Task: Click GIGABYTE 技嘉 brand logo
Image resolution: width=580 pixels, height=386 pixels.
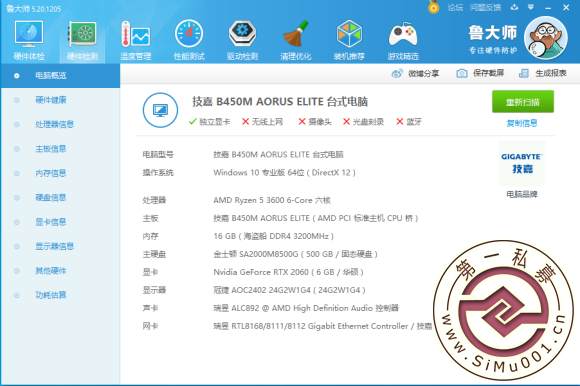Action: point(522,163)
